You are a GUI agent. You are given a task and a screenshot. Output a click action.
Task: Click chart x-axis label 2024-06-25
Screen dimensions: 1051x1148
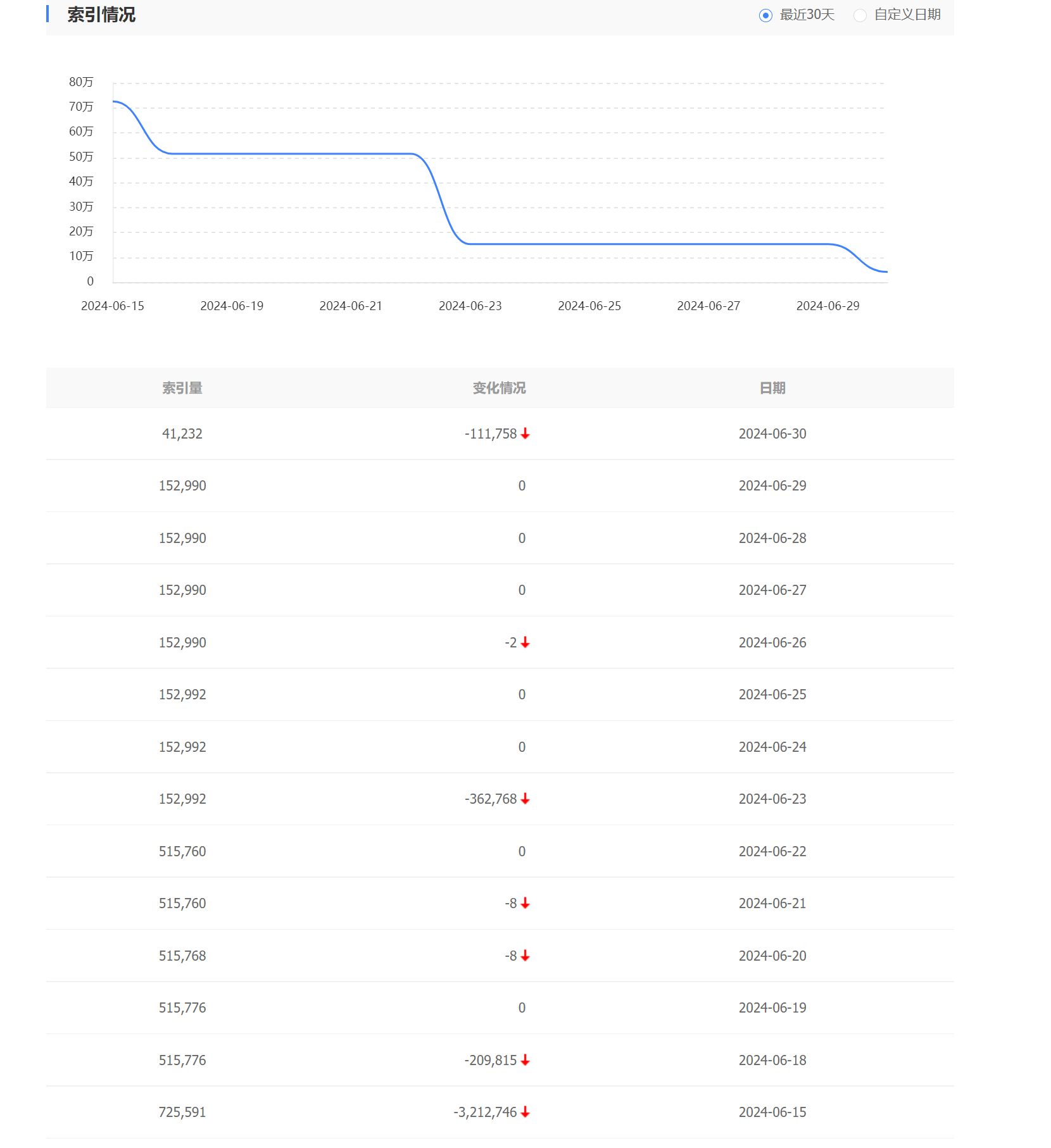[589, 306]
